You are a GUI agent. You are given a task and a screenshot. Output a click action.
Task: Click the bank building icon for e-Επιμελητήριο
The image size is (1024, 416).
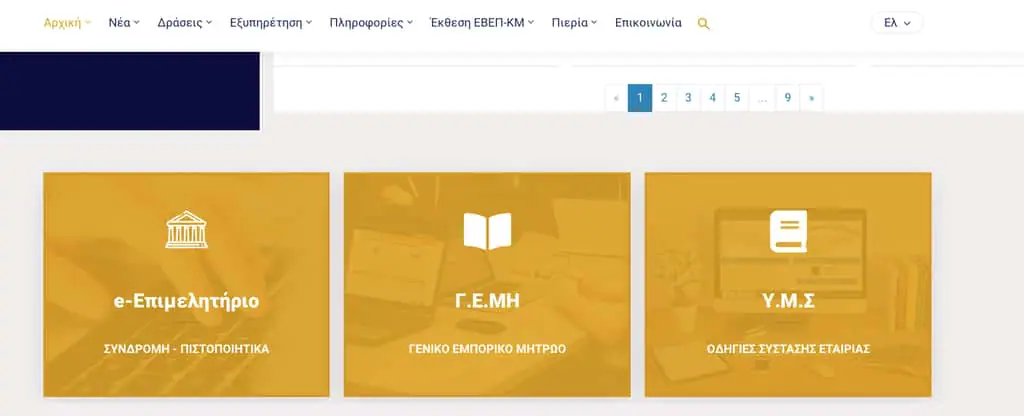point(186,230)
